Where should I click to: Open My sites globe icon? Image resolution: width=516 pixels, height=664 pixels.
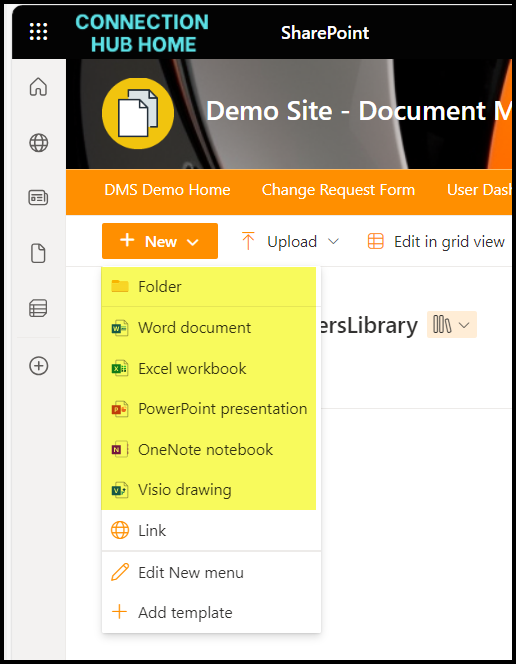pyautogui.click(x=38, y=143)
